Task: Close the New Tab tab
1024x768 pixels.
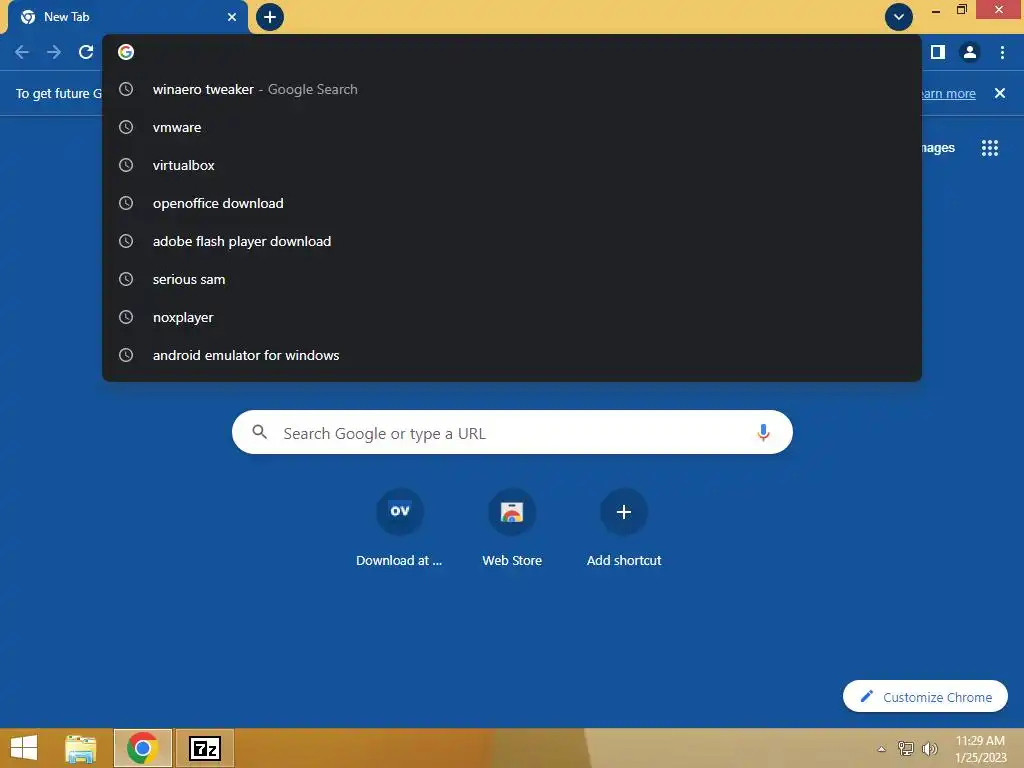Action: click(x=232, y=17)
